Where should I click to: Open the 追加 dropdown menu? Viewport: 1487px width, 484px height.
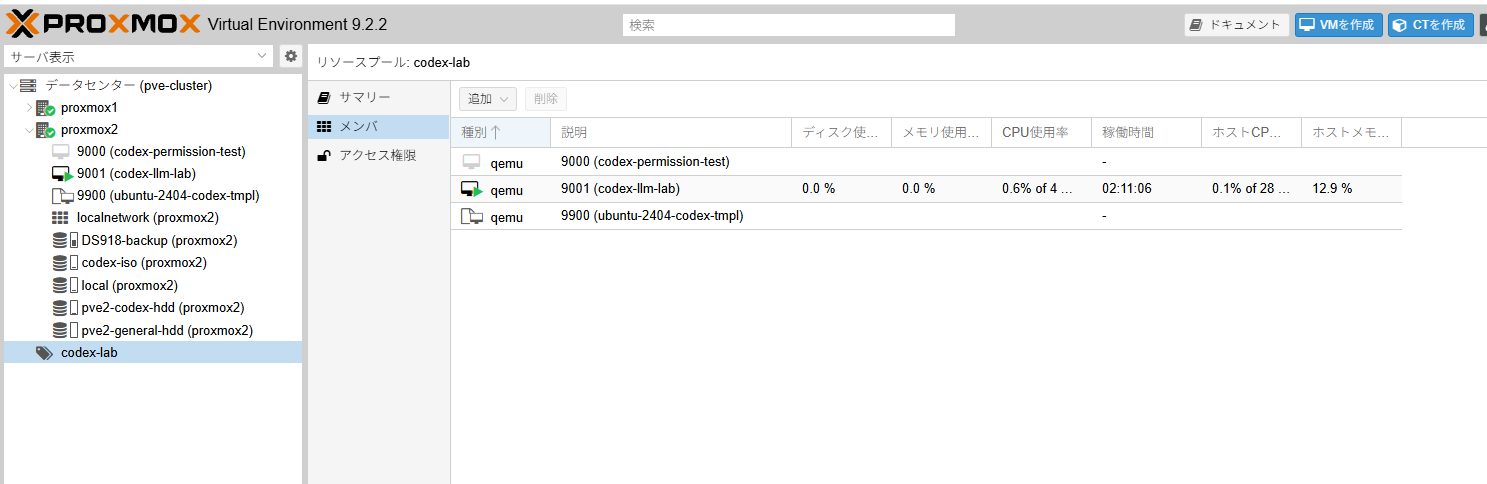coord(488,99)
